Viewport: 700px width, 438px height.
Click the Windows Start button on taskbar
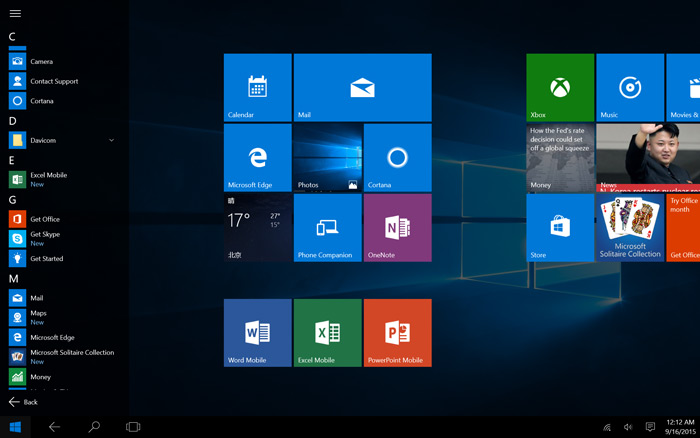pos(16,427)
